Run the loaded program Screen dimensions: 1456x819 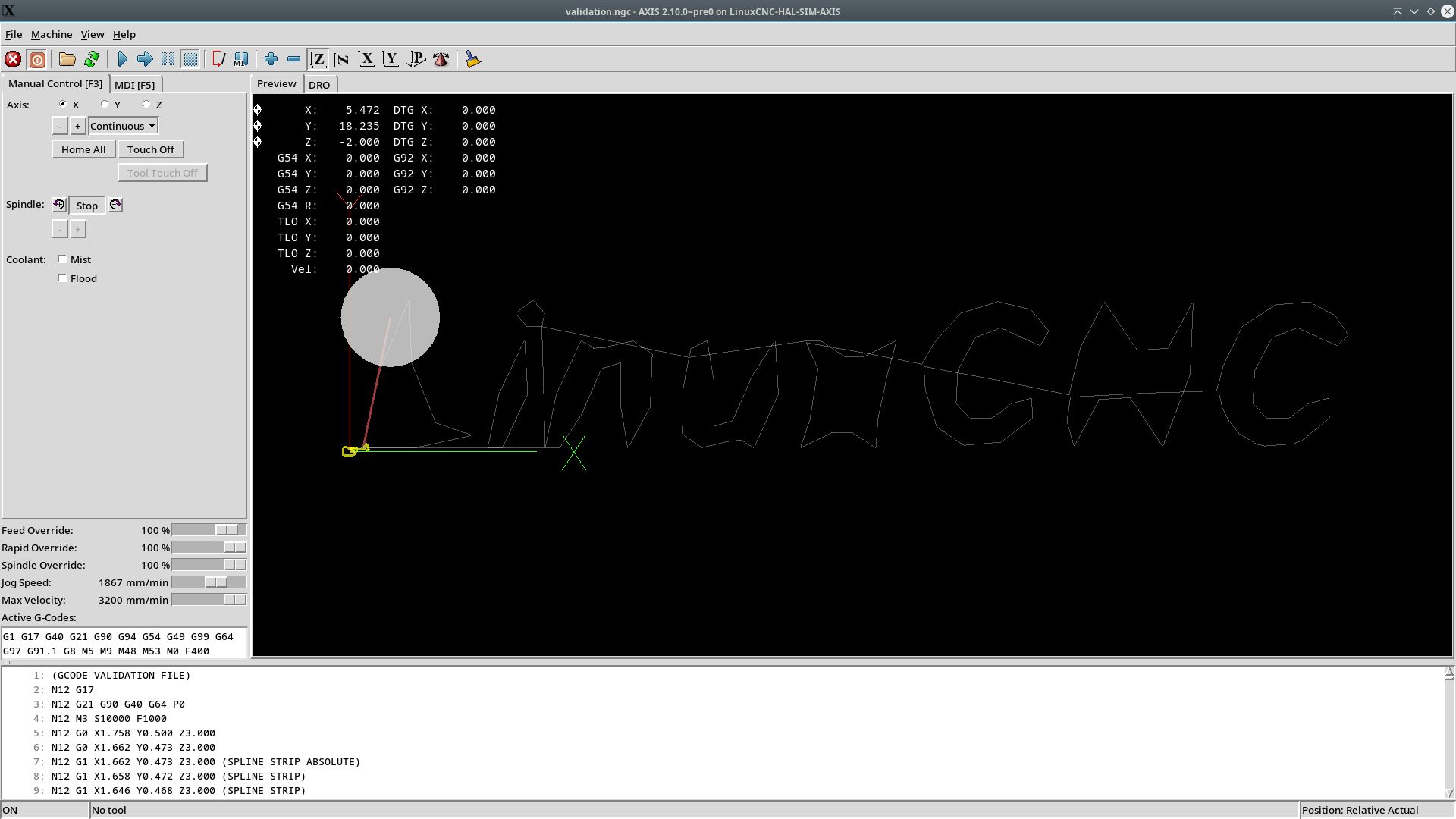pos(122,59)
